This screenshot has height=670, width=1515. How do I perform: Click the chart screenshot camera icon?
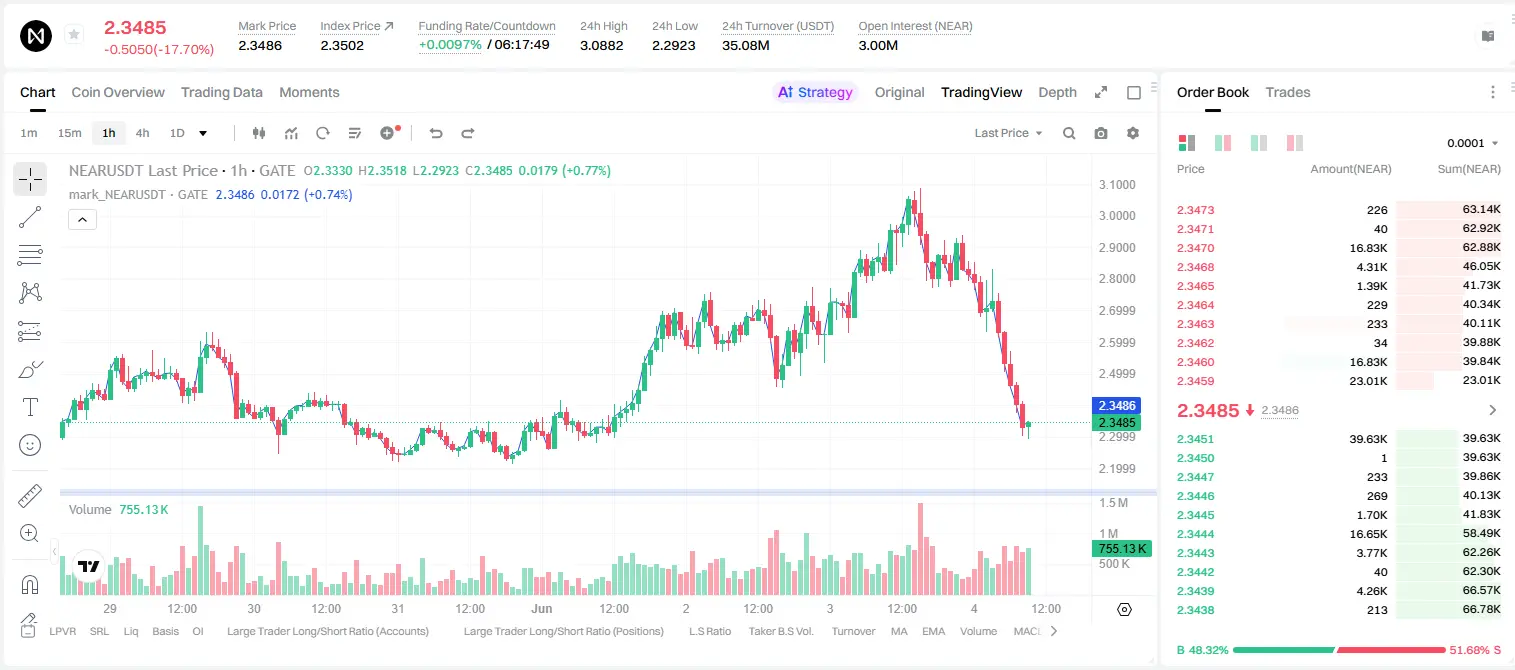pos(1101,133)
